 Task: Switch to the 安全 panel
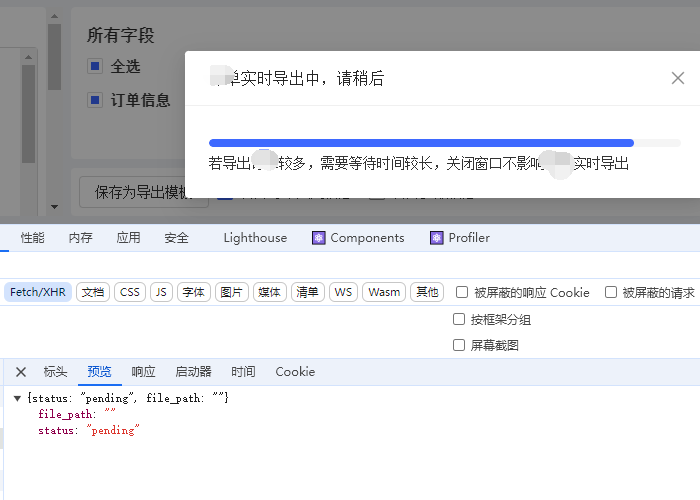click(x=176, y=238)
